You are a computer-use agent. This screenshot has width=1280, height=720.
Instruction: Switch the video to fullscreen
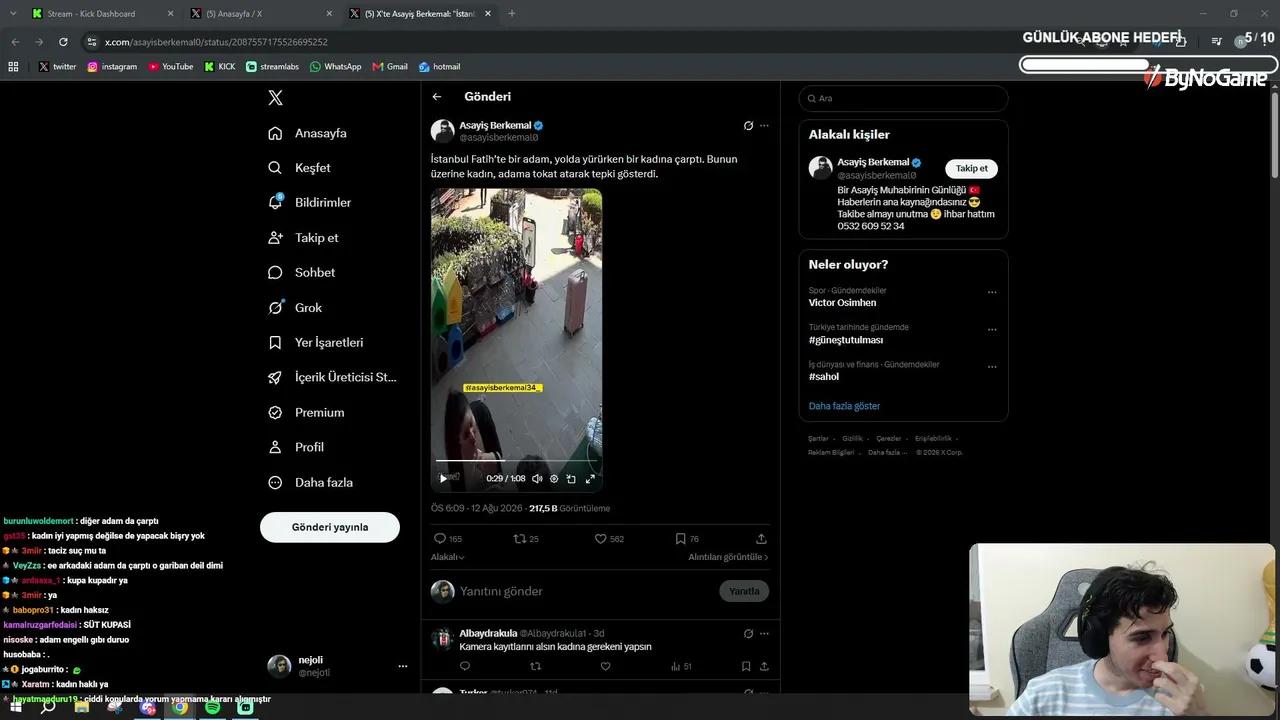click(590, 479)
